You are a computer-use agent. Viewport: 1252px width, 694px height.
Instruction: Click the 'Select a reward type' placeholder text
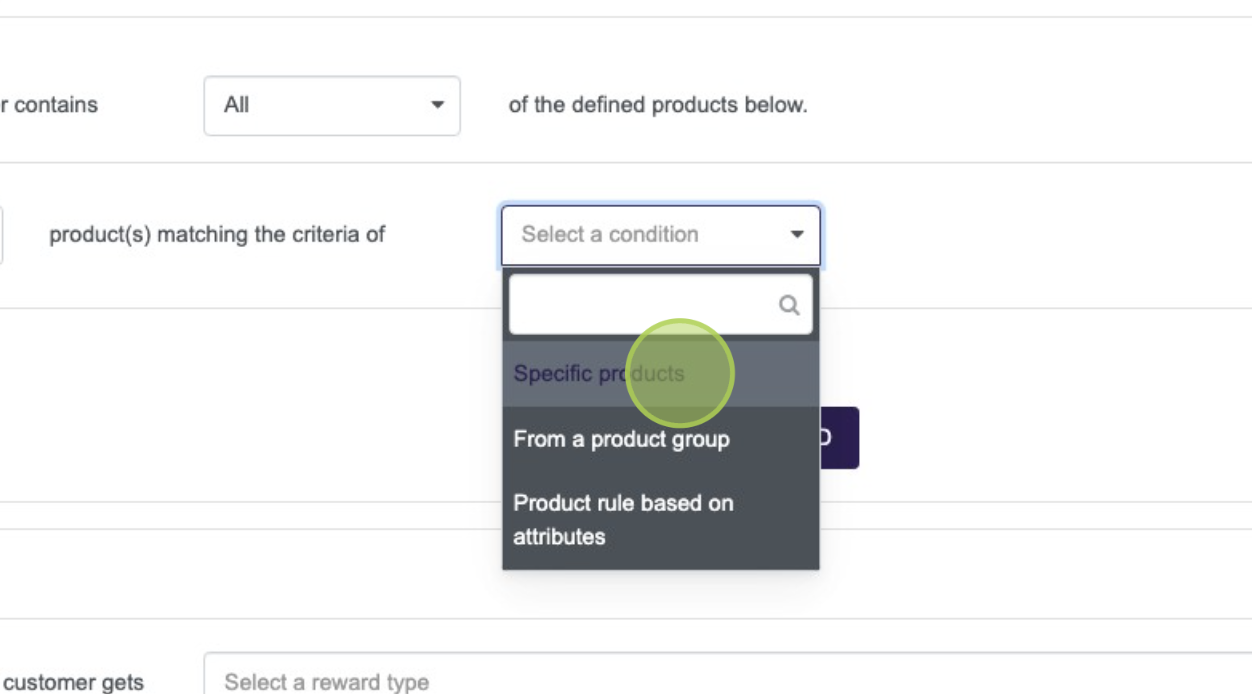pos(326,682)
